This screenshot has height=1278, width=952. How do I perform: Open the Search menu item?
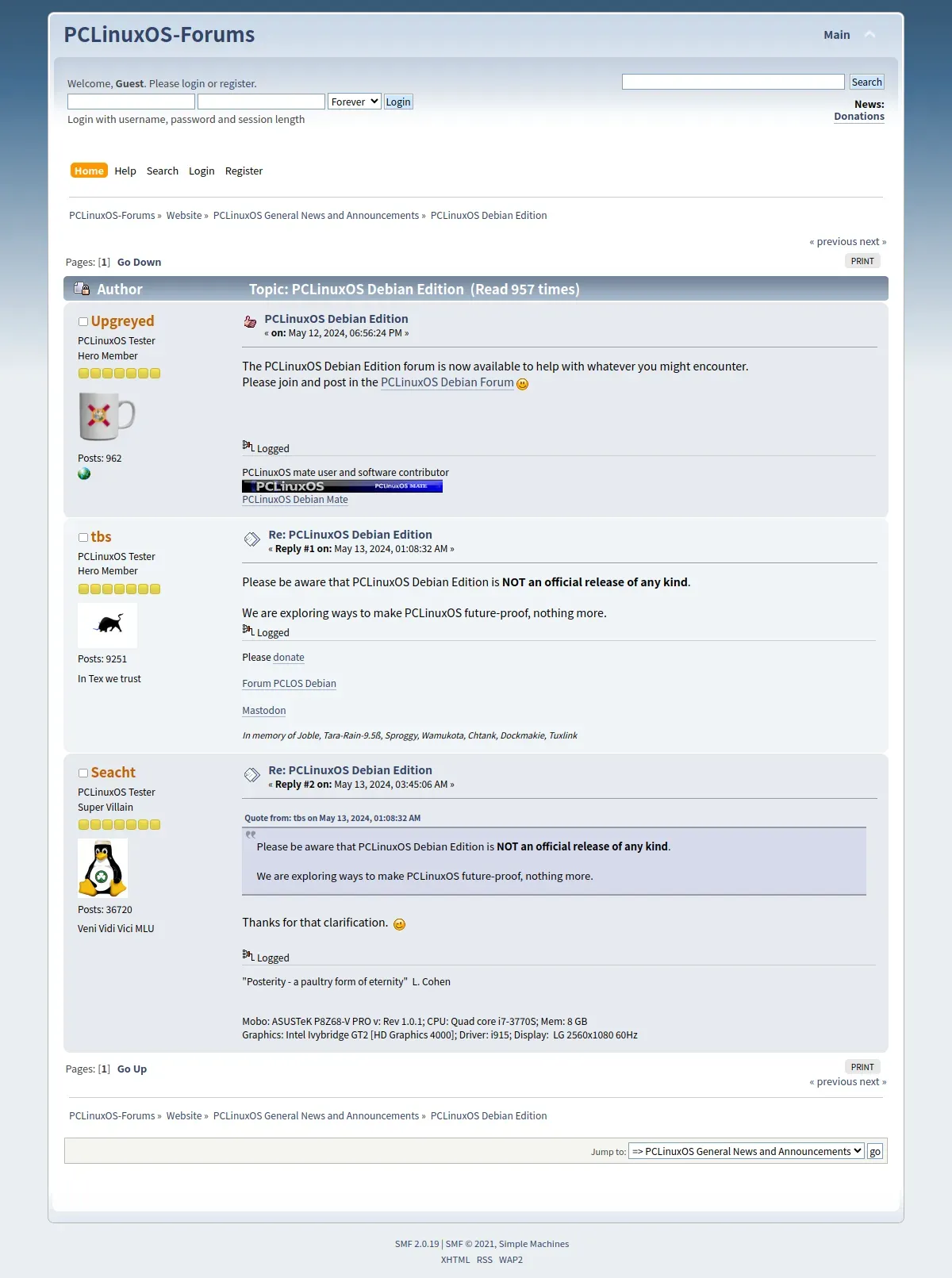coord(163,171)
